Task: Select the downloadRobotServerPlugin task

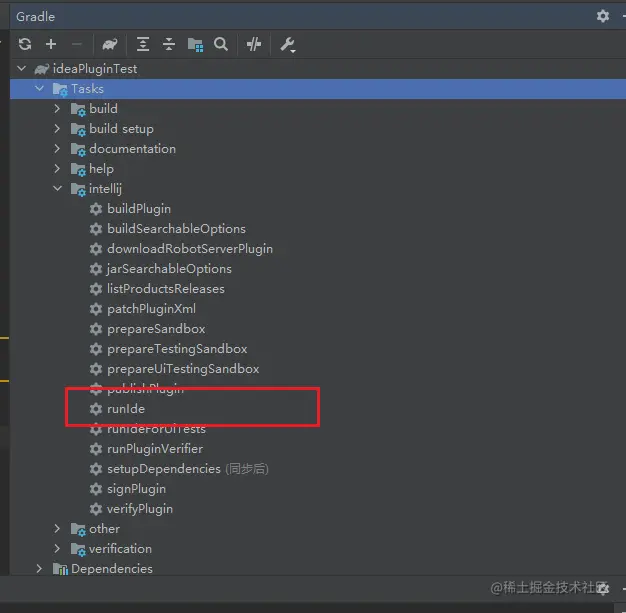Action: coord(190,249)
